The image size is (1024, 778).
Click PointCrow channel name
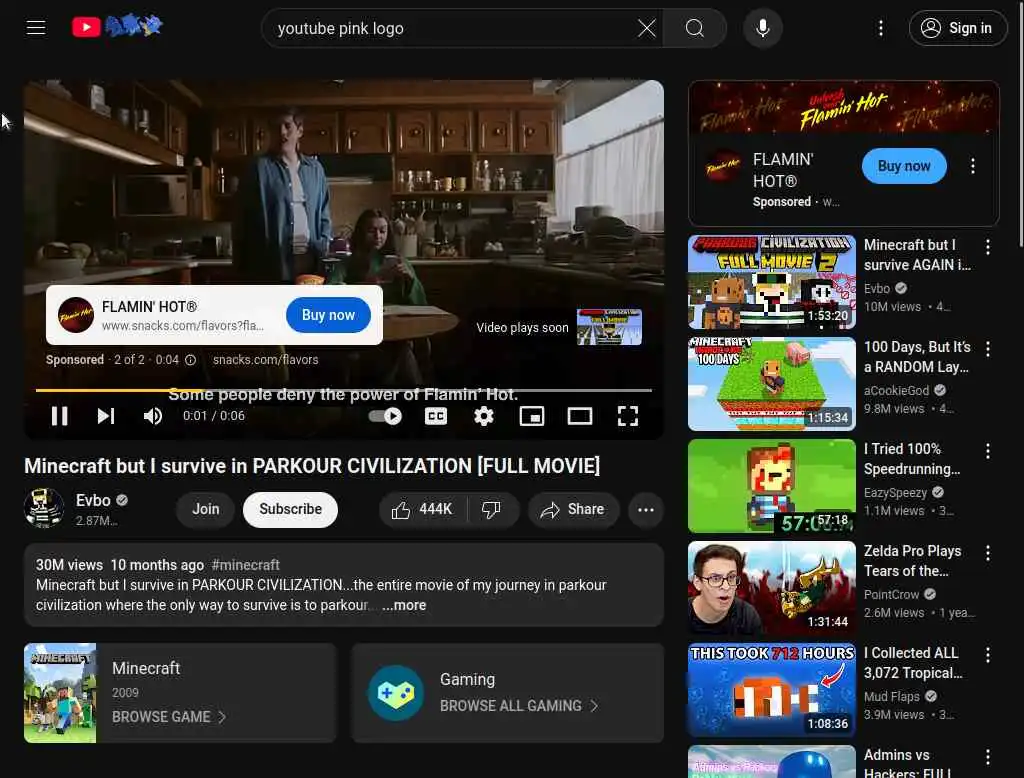(x=891, y=594)
